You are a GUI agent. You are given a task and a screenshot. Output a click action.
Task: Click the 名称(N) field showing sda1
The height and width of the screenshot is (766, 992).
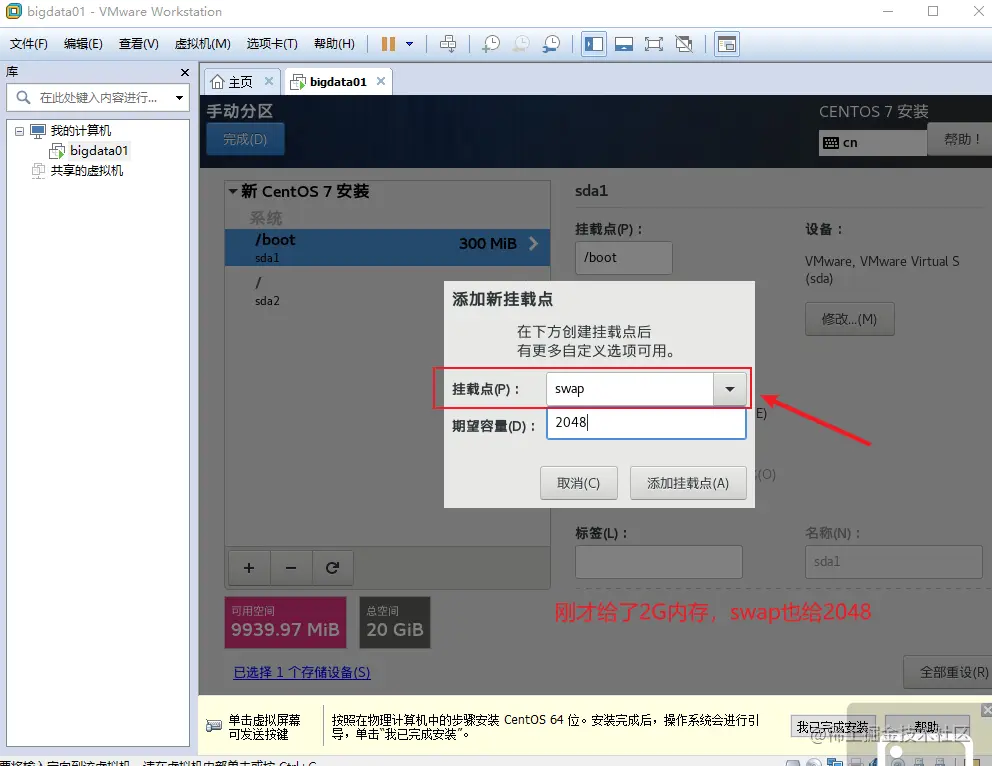pos(893,562)
